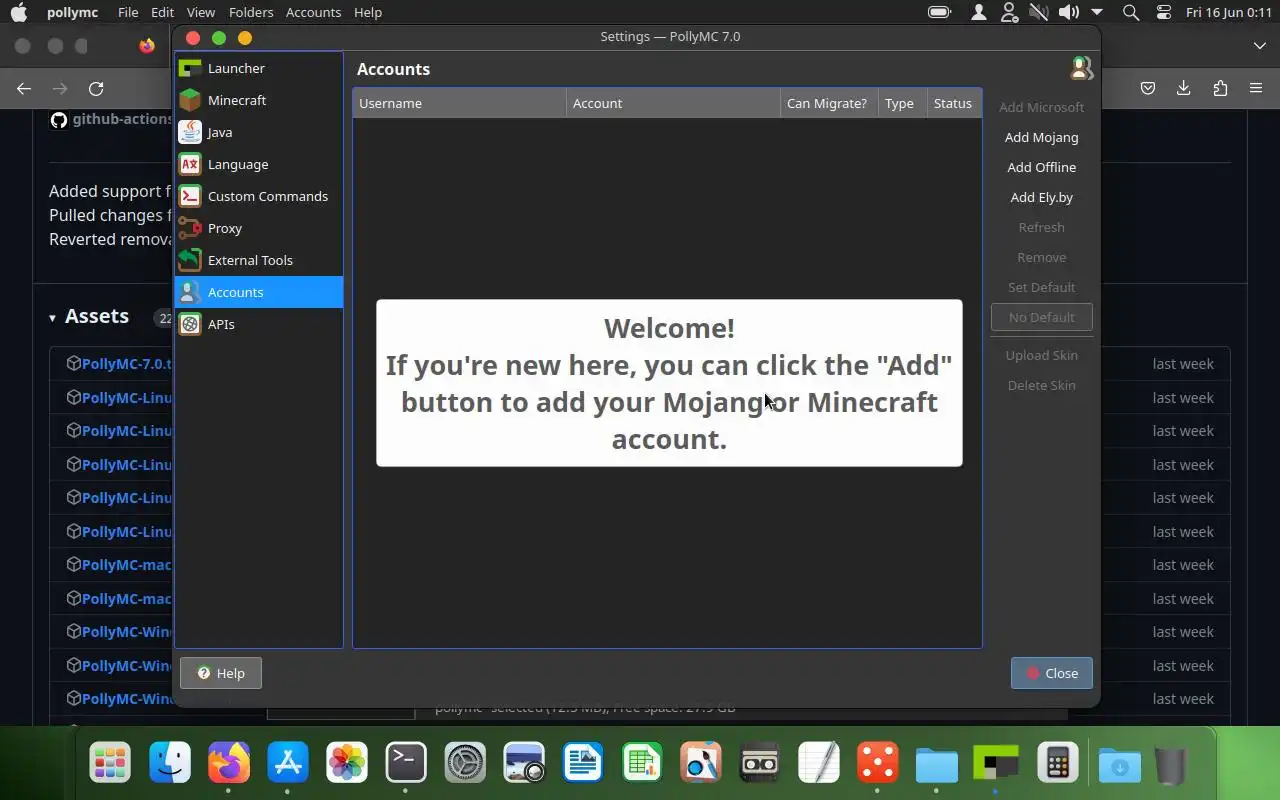Click Delete Skin button
This screenshot has height=800, width=1280.
1041,385
